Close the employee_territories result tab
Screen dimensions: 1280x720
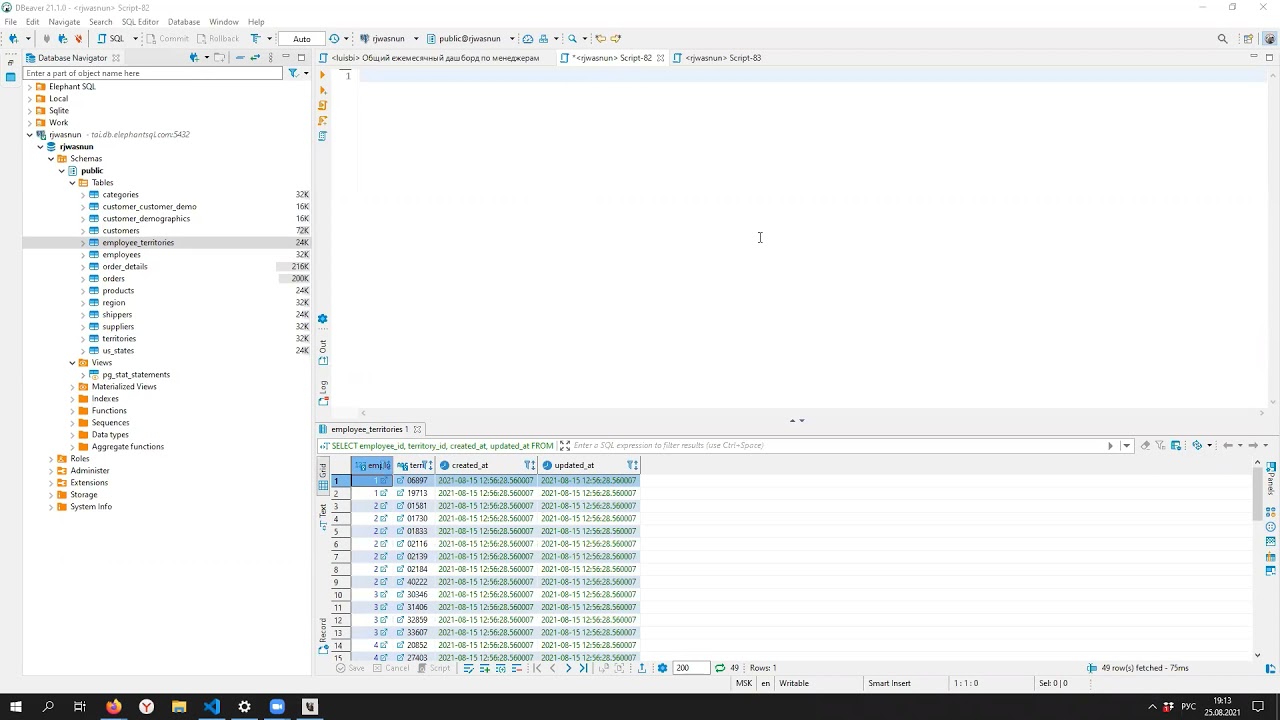417,429
